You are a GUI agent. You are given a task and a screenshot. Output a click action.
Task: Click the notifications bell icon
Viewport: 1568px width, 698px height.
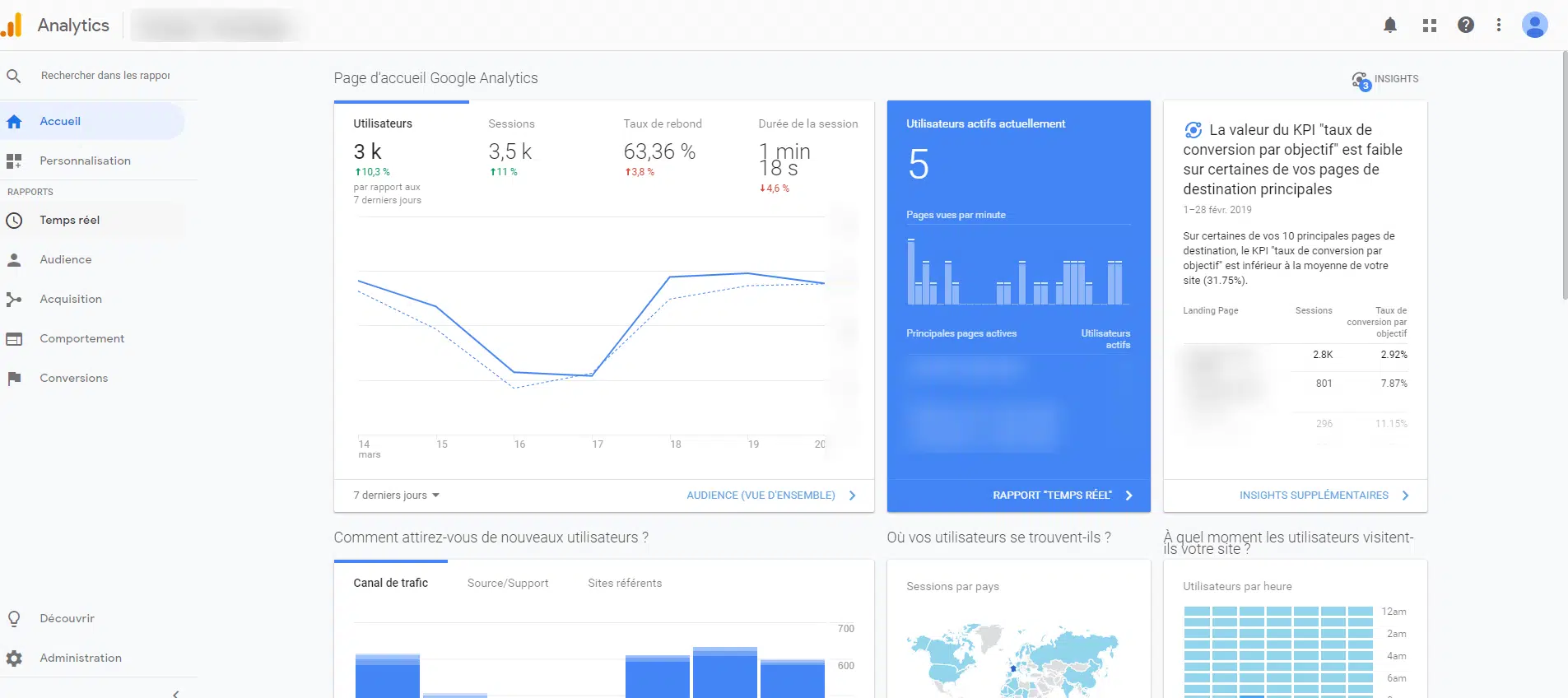(1390, 26)
